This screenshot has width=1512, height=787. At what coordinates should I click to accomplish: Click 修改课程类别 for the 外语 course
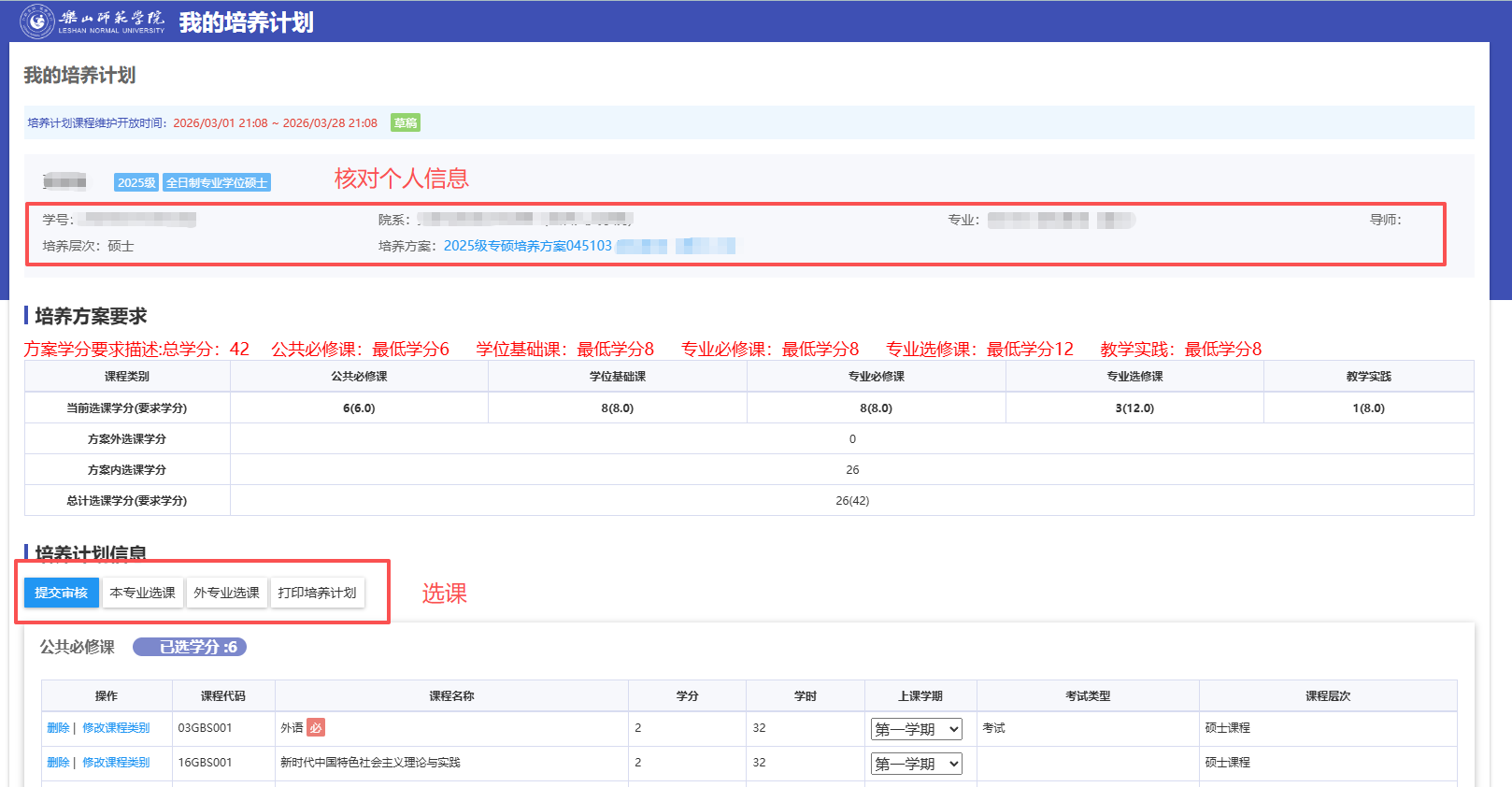(x=116, y=728)
